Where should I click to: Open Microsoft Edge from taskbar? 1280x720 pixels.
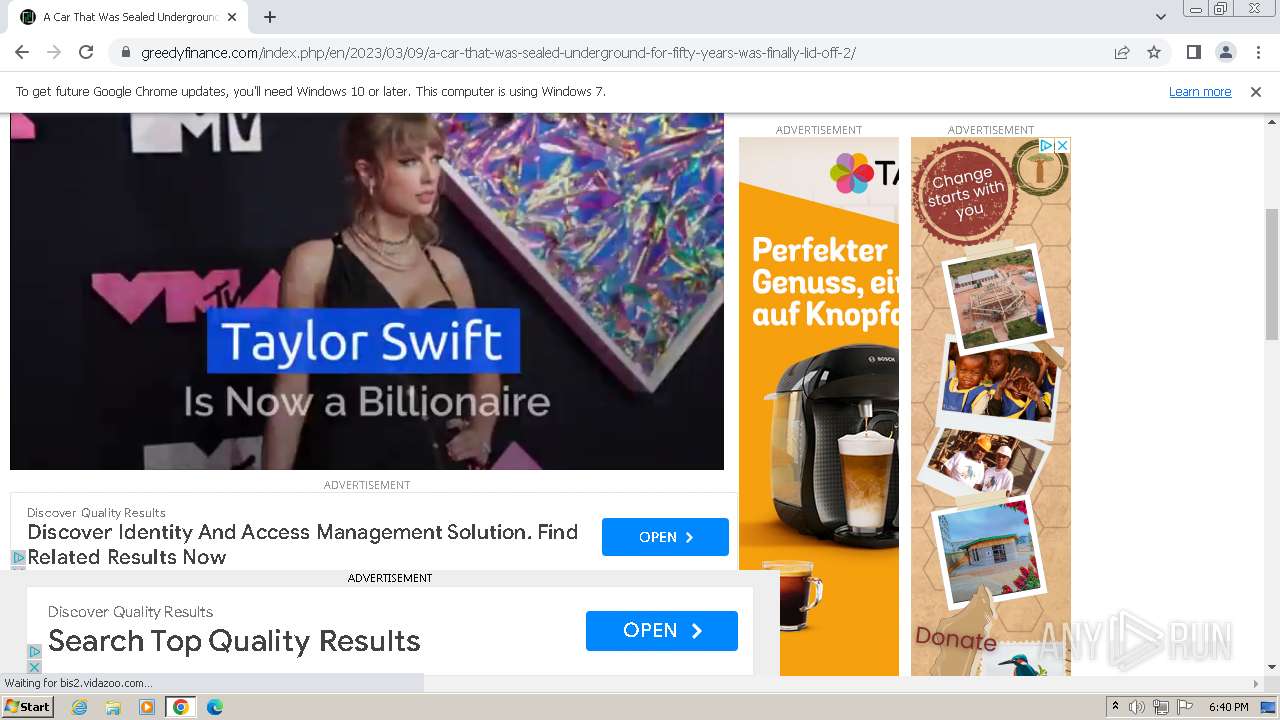[x=215, y=707]
